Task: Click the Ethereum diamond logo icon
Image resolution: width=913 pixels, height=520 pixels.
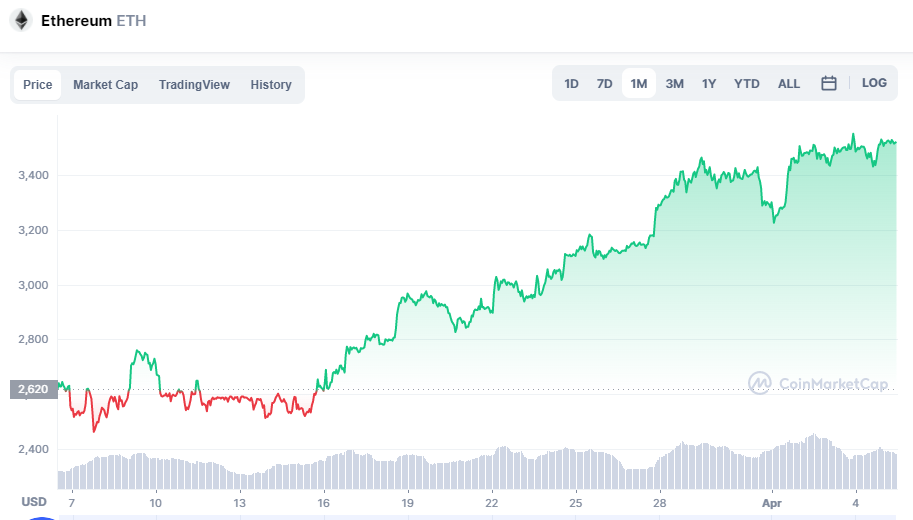Action: tap(21, 20)
